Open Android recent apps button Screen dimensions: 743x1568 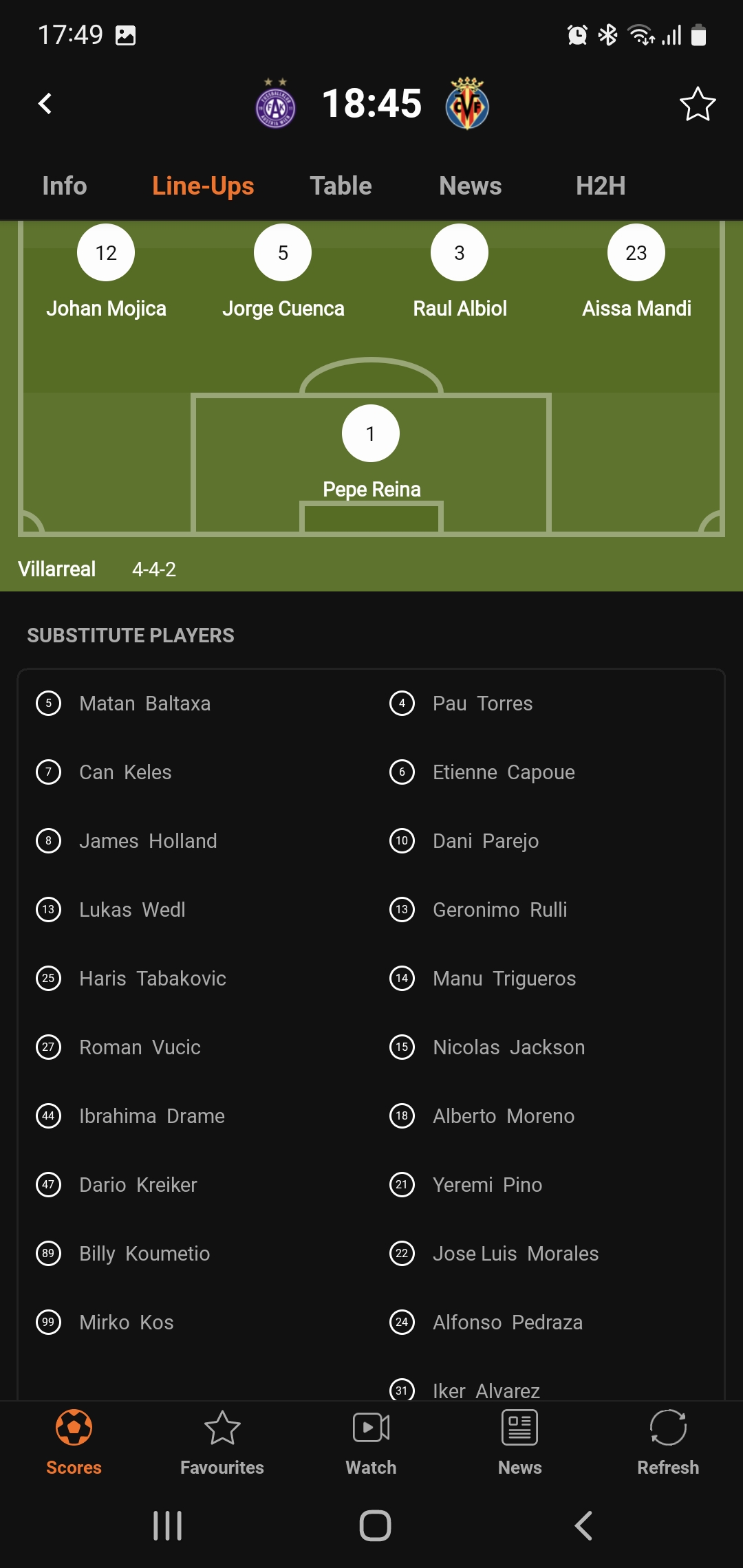pyautogui.click(x=167, y=1525)
